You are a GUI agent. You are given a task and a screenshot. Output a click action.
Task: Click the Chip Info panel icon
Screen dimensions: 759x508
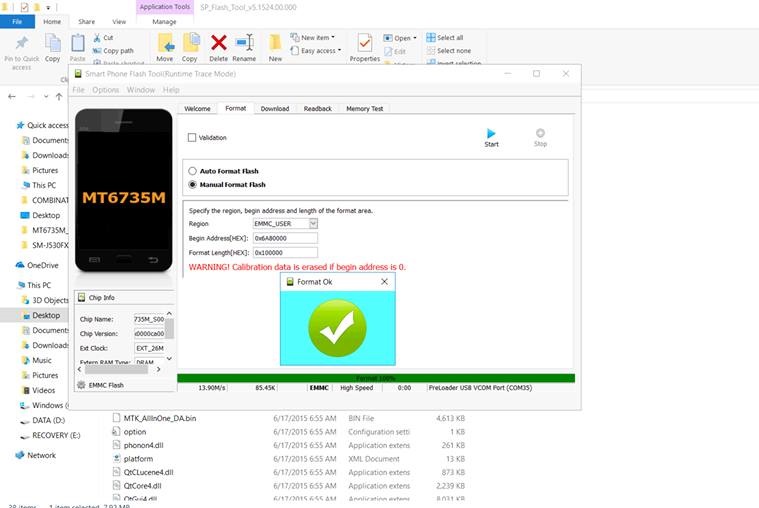point(82,297)
